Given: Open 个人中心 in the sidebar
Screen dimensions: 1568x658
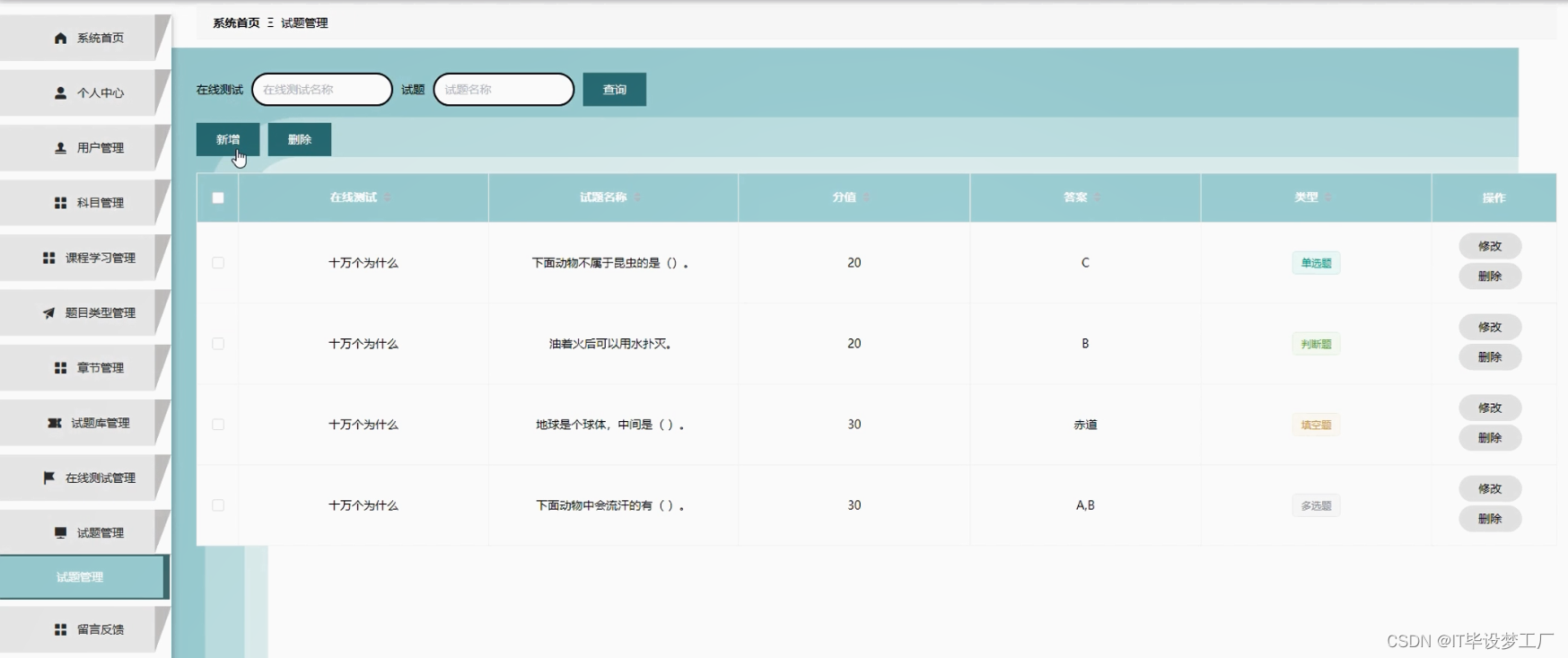Looking at the screenshot, I should (x=83, y=92).
